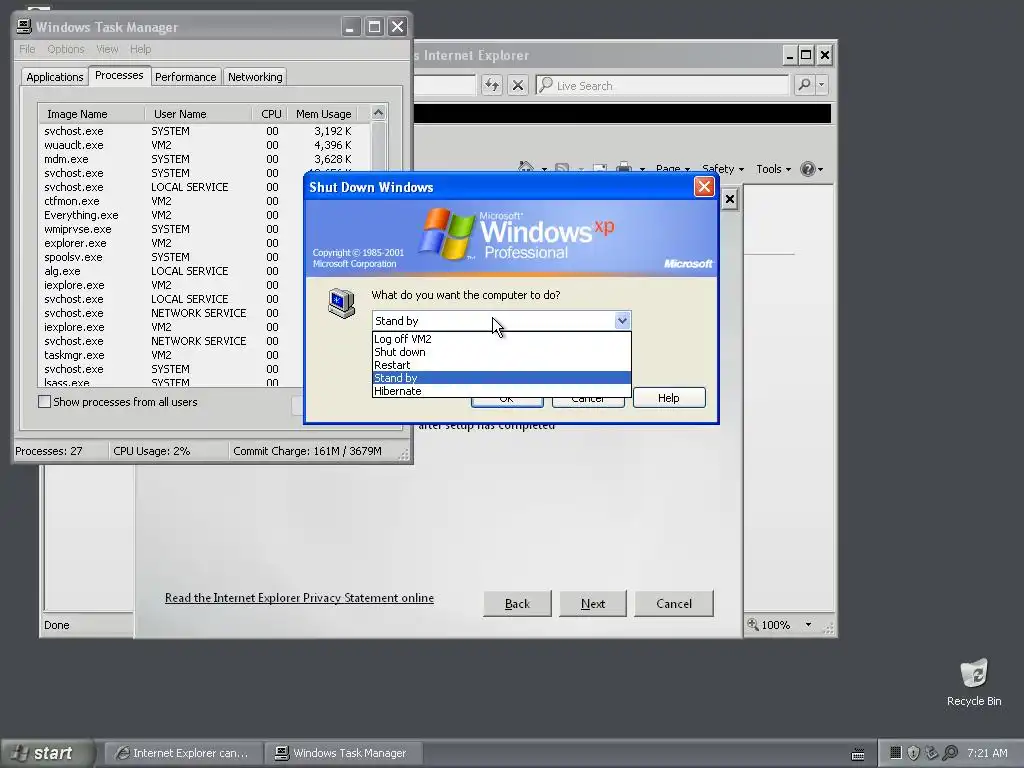This screenshot has height=768, width=1024.
Task: Click the computer icon in Shut Down dialog
Action: click(342, 303)
